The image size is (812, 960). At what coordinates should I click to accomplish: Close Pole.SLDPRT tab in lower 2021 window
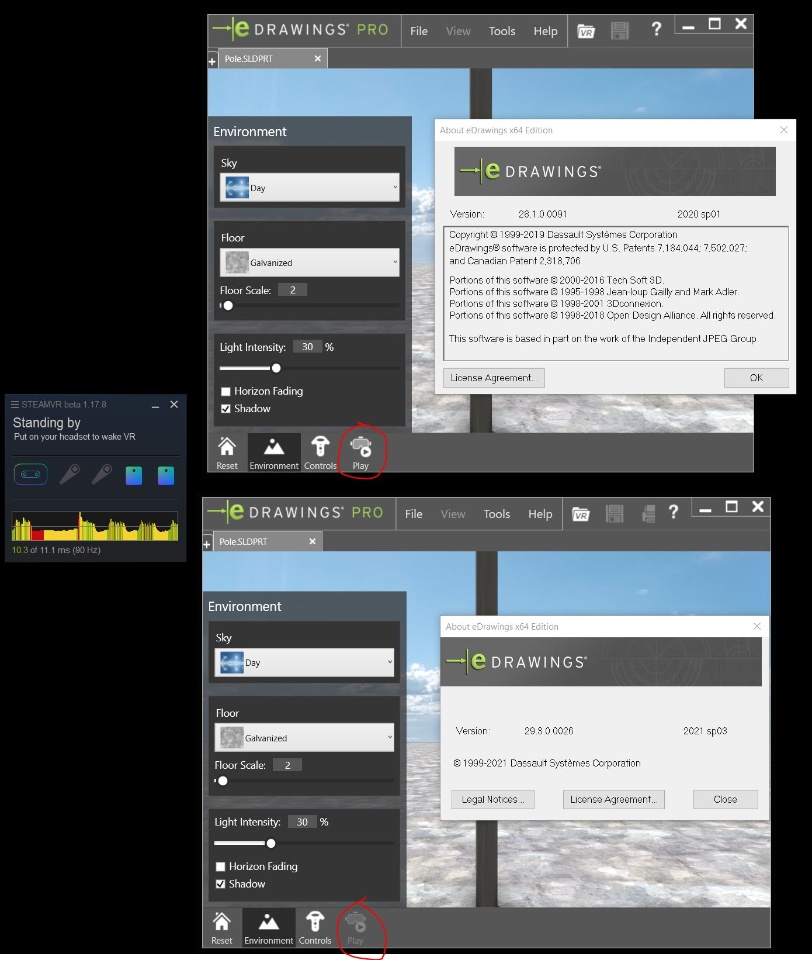[312, 542]
